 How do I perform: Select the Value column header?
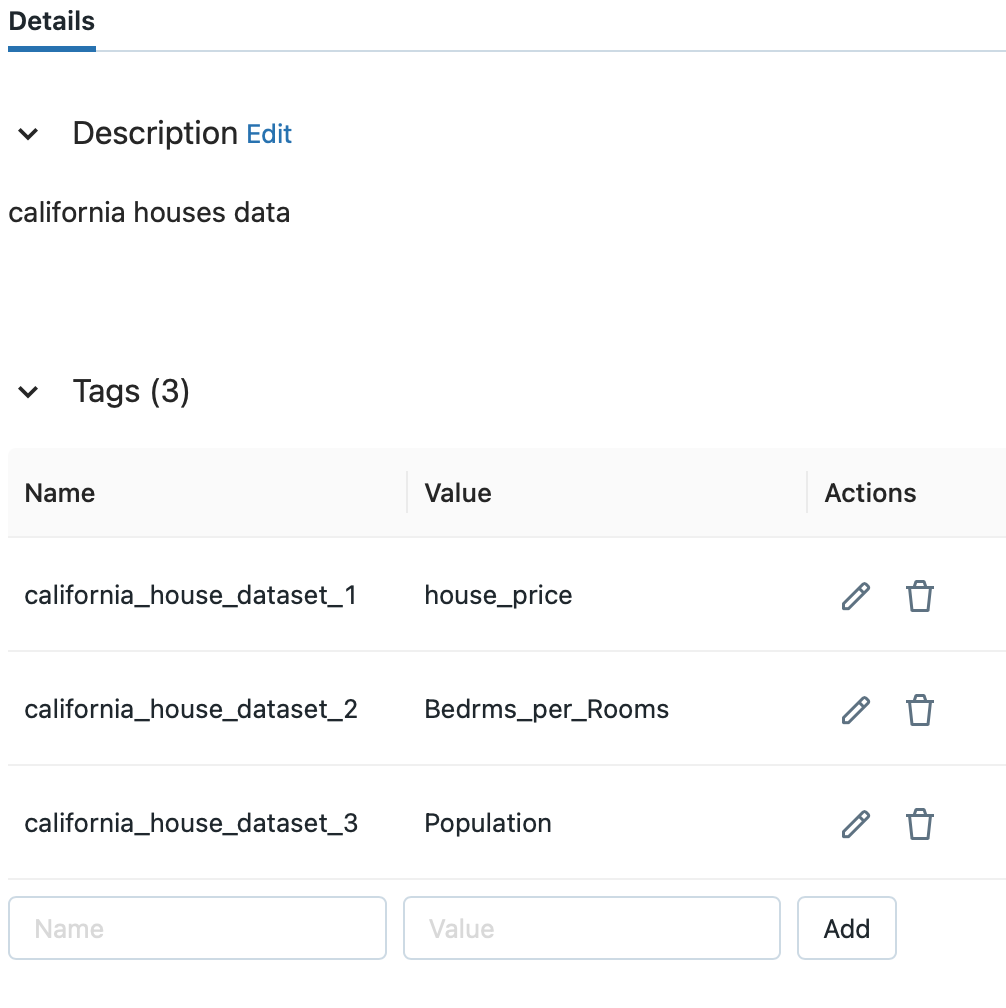[x=458, y=493]
